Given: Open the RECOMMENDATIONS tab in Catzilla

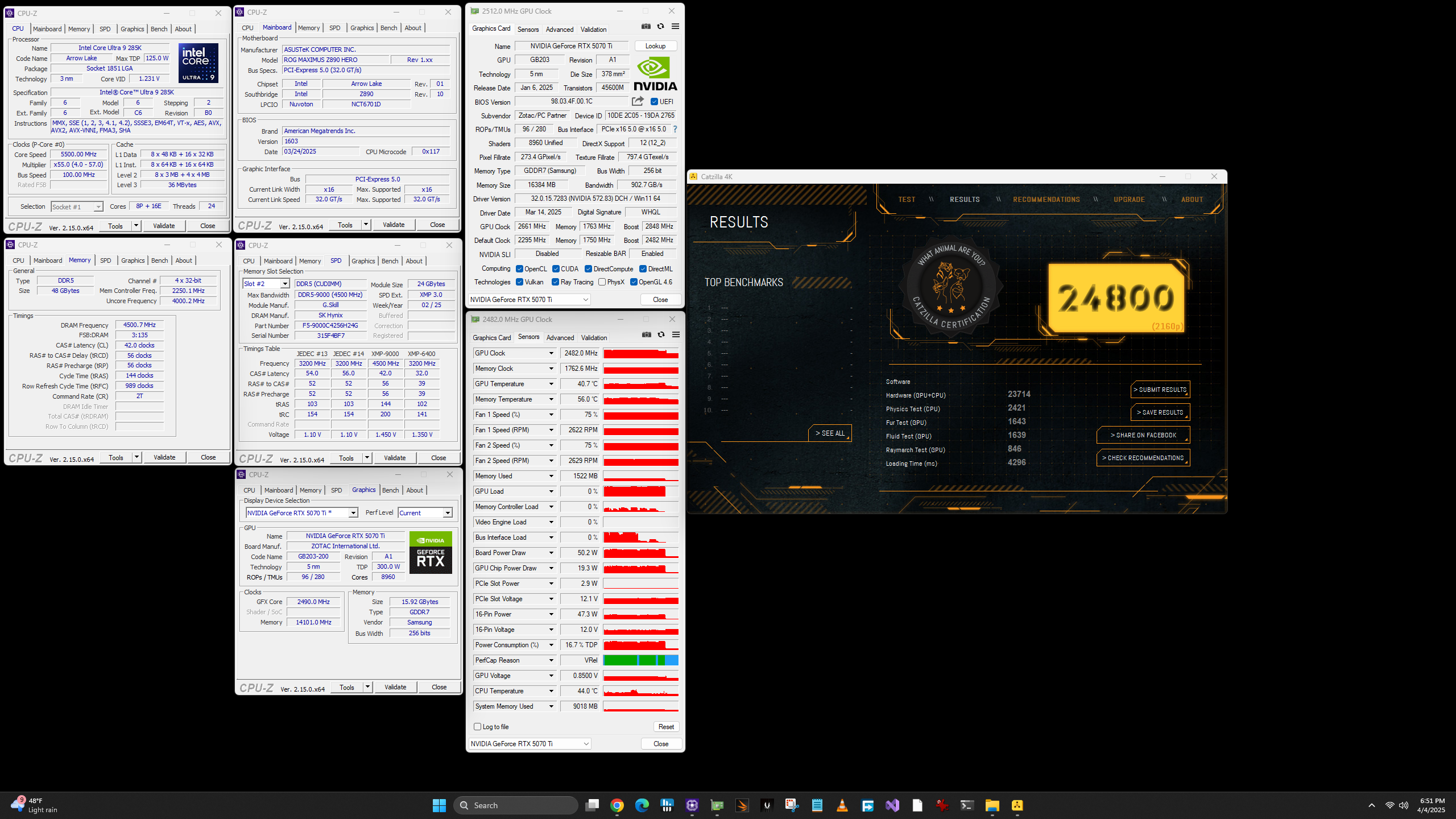Looking at the screenshot, I should pyautogui.click(x=1046, y=200).
